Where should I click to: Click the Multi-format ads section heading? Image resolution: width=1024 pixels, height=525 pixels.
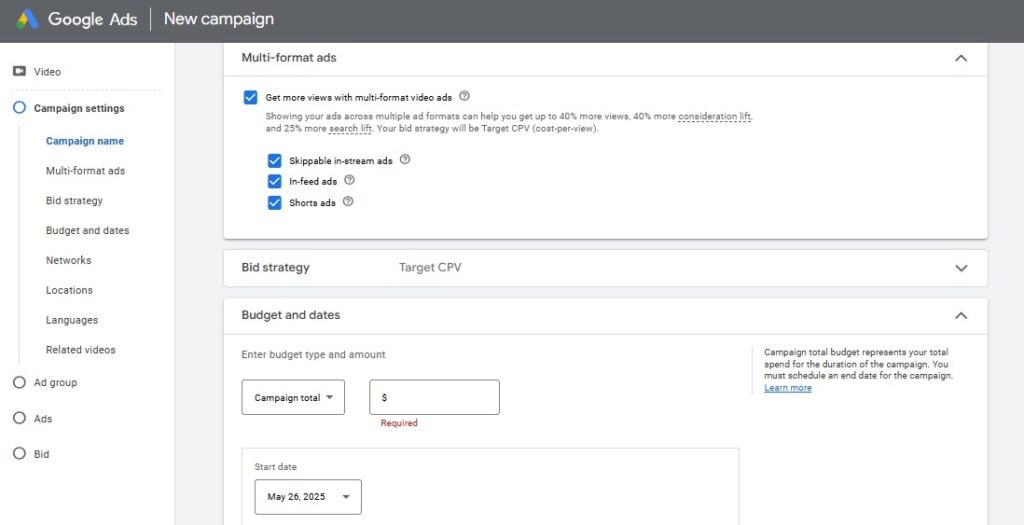289,57
